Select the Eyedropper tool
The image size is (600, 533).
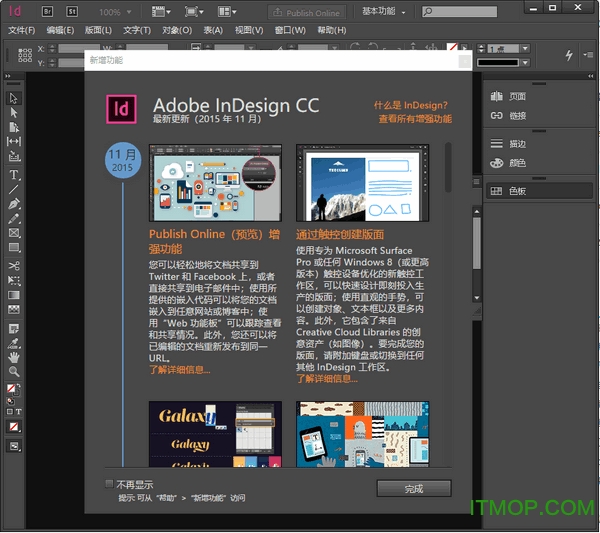click(13, 343)
